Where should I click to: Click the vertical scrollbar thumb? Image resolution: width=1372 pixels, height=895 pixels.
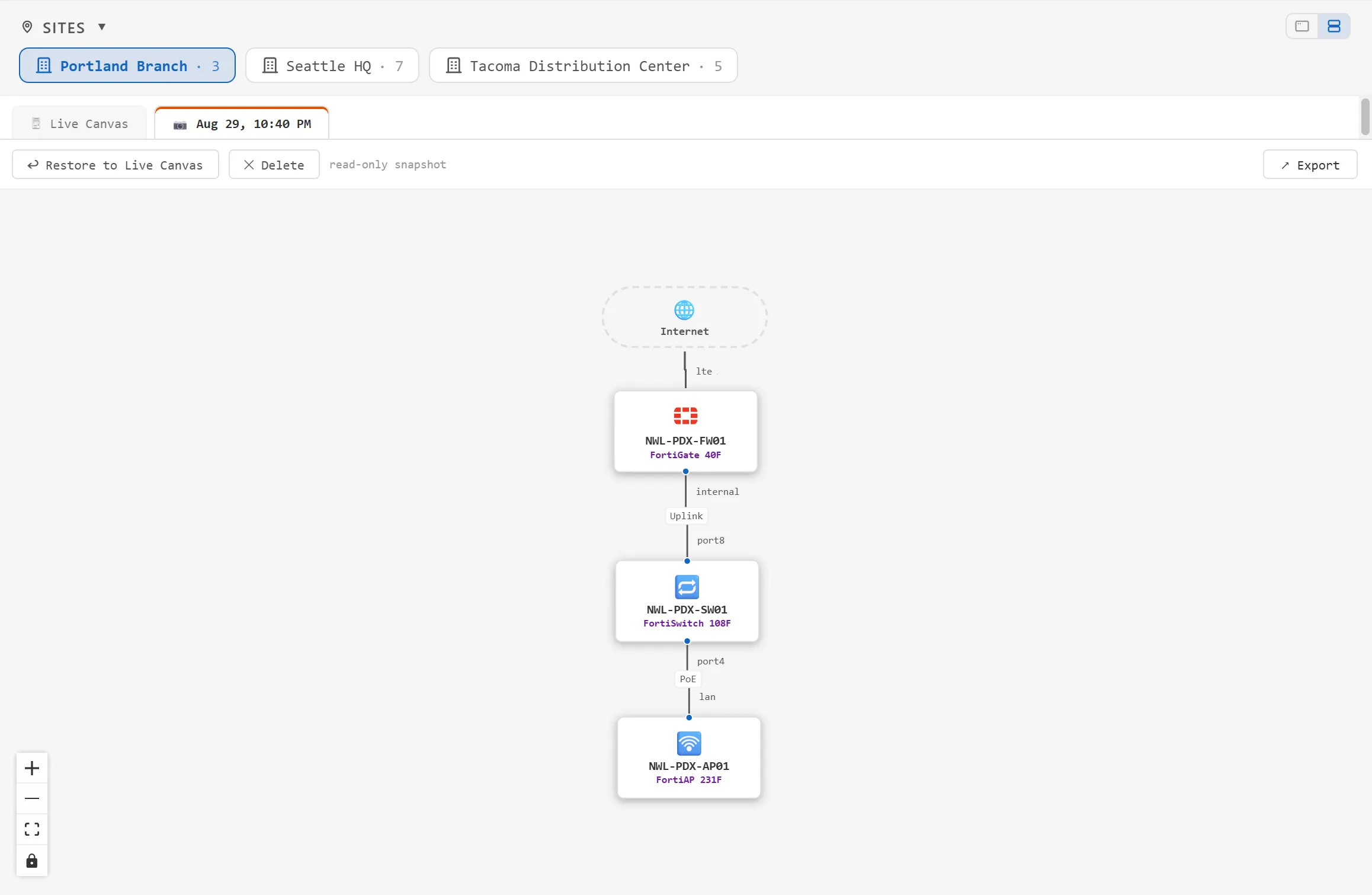coord(1365,117)
